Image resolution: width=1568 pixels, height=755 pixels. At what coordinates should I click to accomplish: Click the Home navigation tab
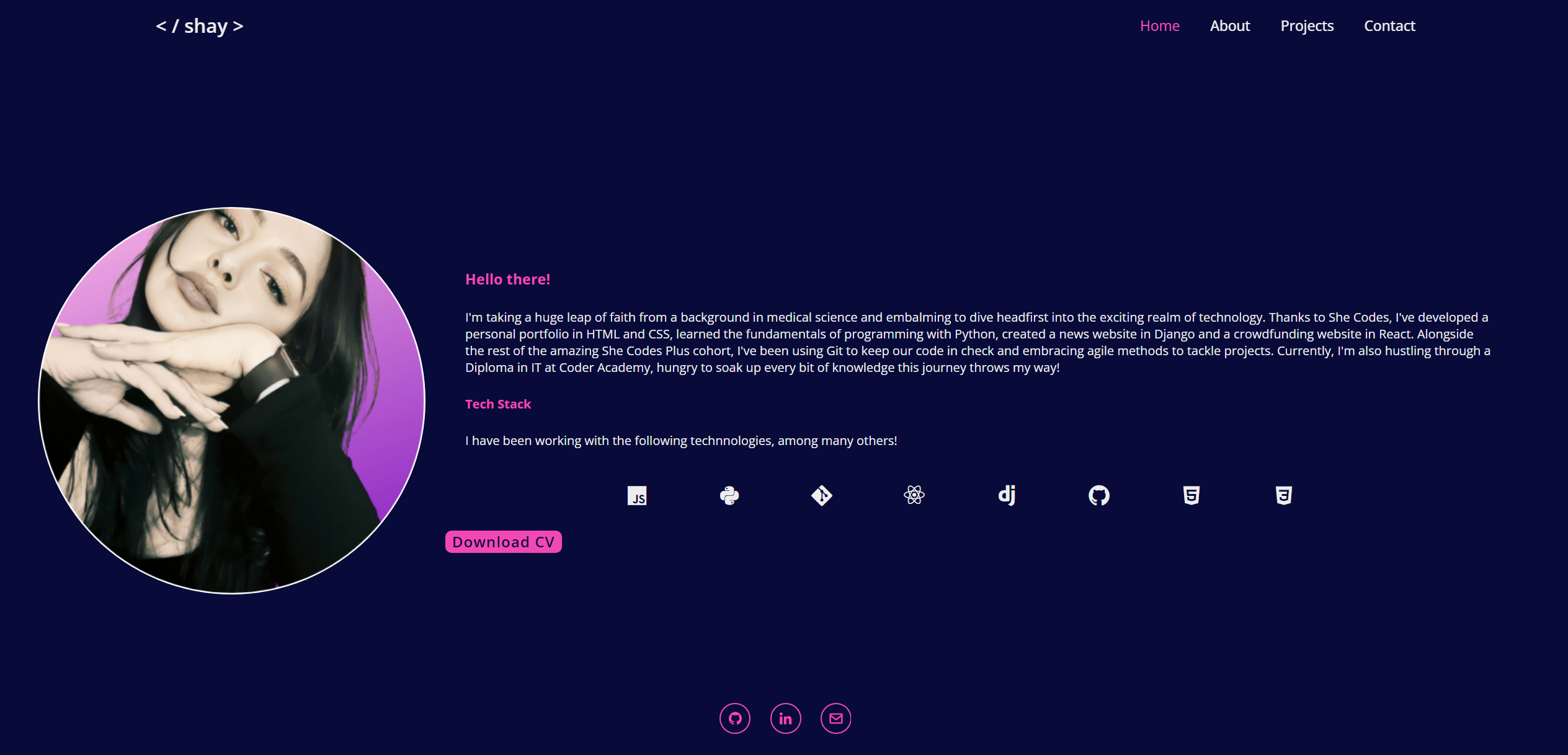pos(1159,26)
